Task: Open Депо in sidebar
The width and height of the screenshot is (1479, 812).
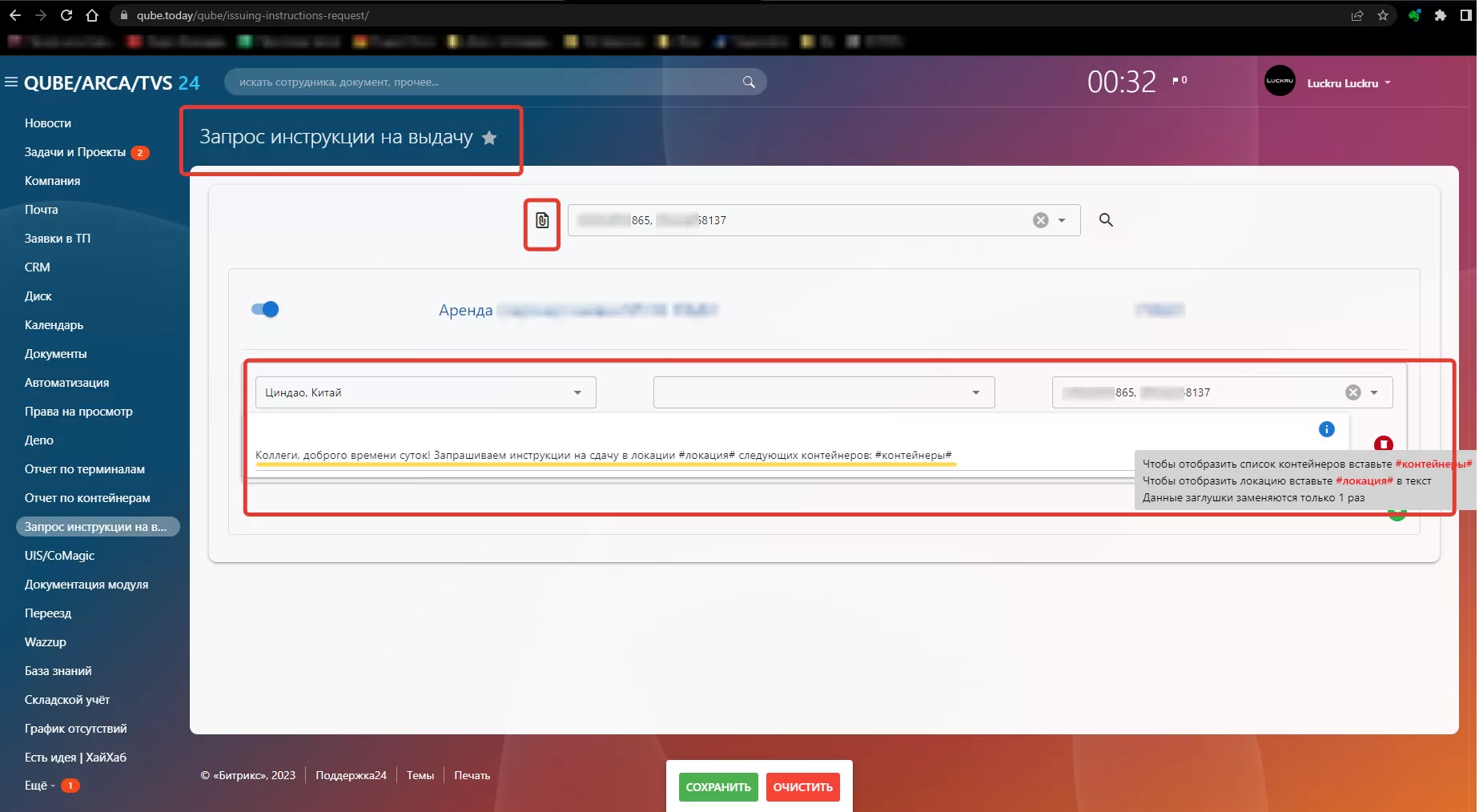Action: (x=38, y=440)
